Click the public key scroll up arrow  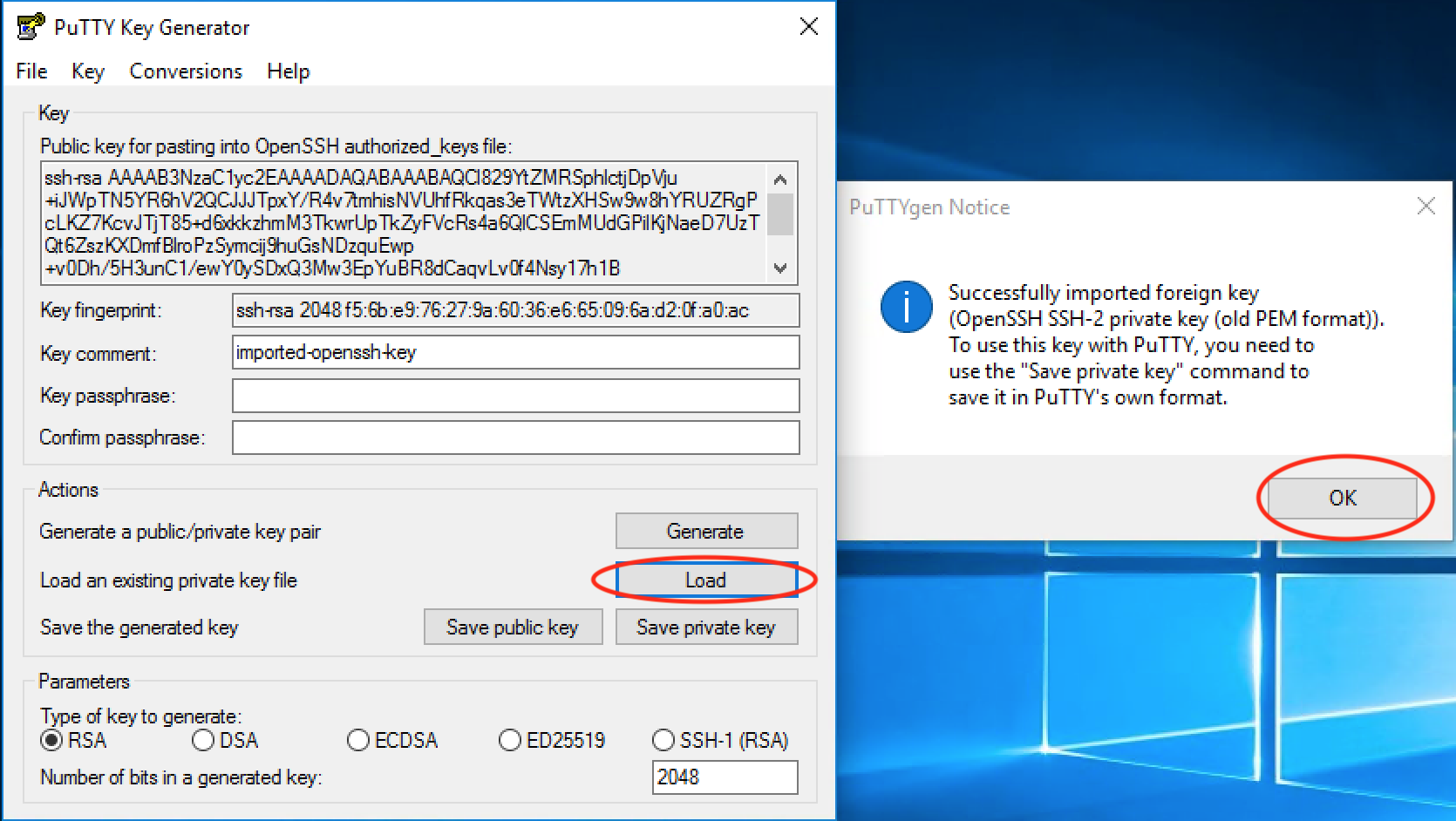click(x=780, y=180)
